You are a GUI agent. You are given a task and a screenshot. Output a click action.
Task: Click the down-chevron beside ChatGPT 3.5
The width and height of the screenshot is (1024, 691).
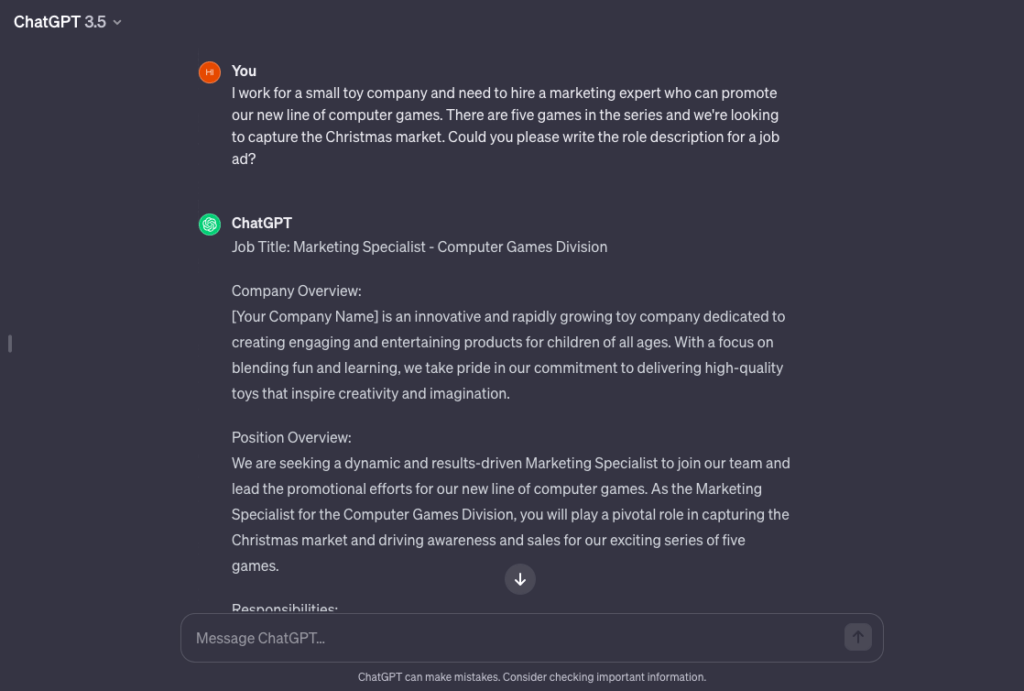116,21
